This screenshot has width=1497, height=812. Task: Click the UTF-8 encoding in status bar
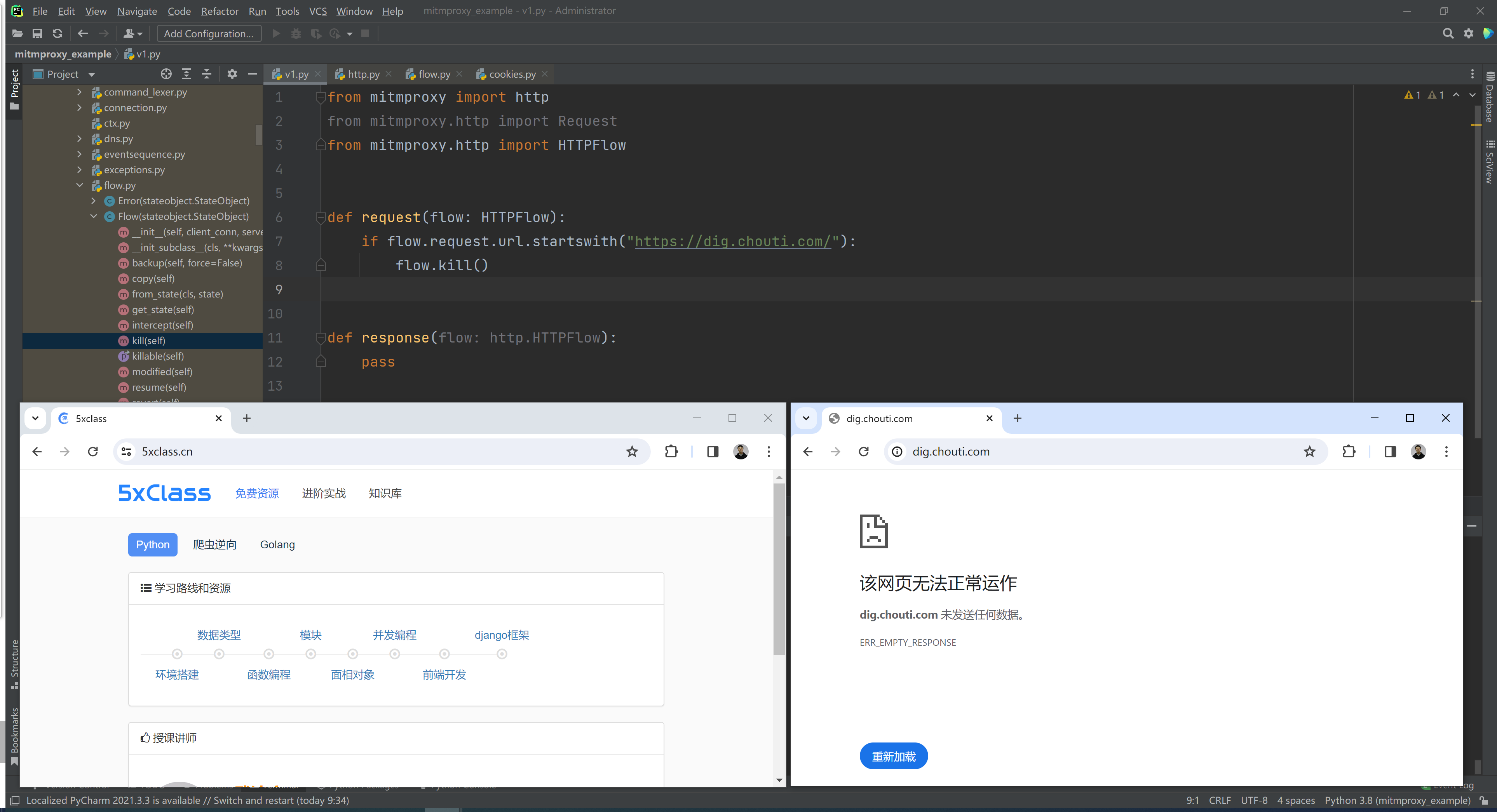1254,800
